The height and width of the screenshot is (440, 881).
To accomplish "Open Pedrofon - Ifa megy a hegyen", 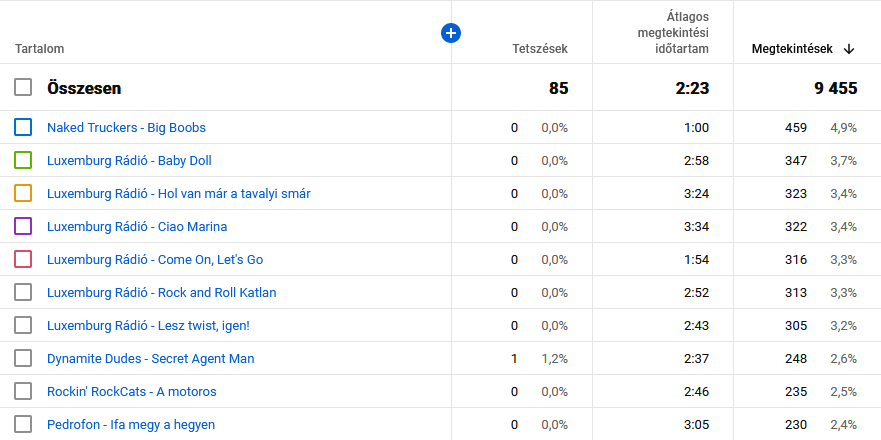I will pos(131,424).
